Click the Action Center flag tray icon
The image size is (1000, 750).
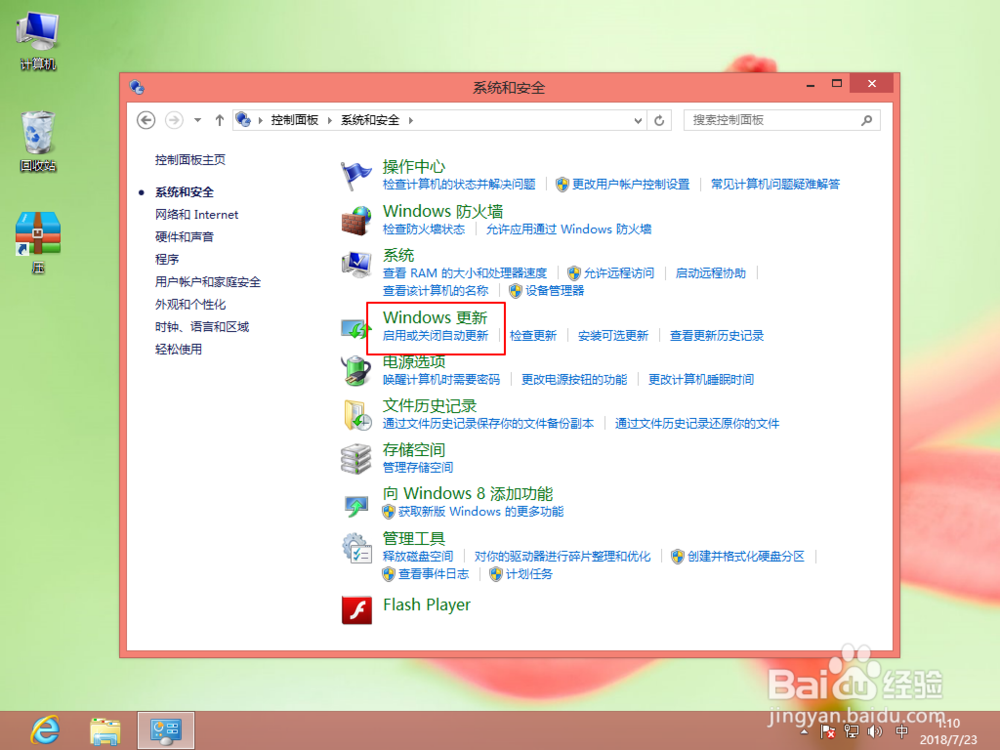(828, 732)
